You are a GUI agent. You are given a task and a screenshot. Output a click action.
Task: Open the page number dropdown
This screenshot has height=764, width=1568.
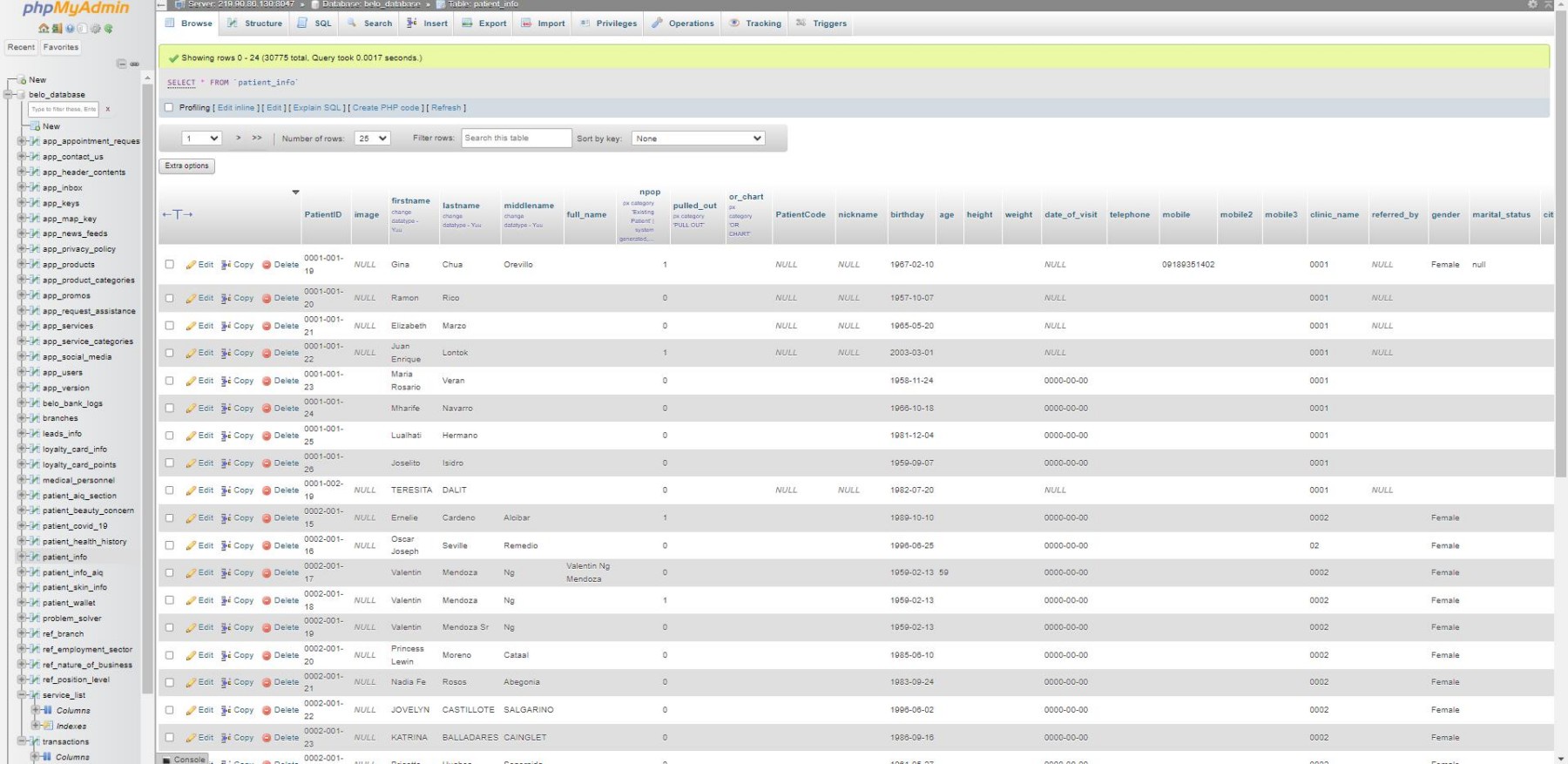pos(201,139)
